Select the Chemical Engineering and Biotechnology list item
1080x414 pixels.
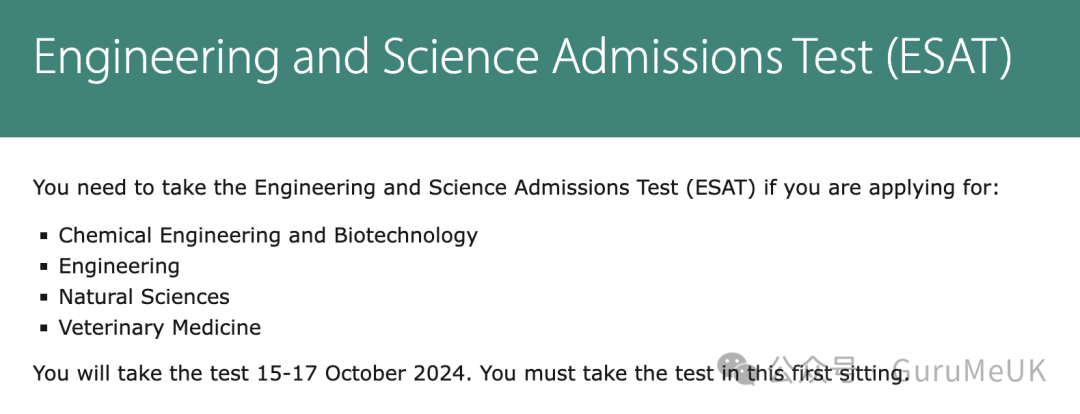(x=268, y=236)
